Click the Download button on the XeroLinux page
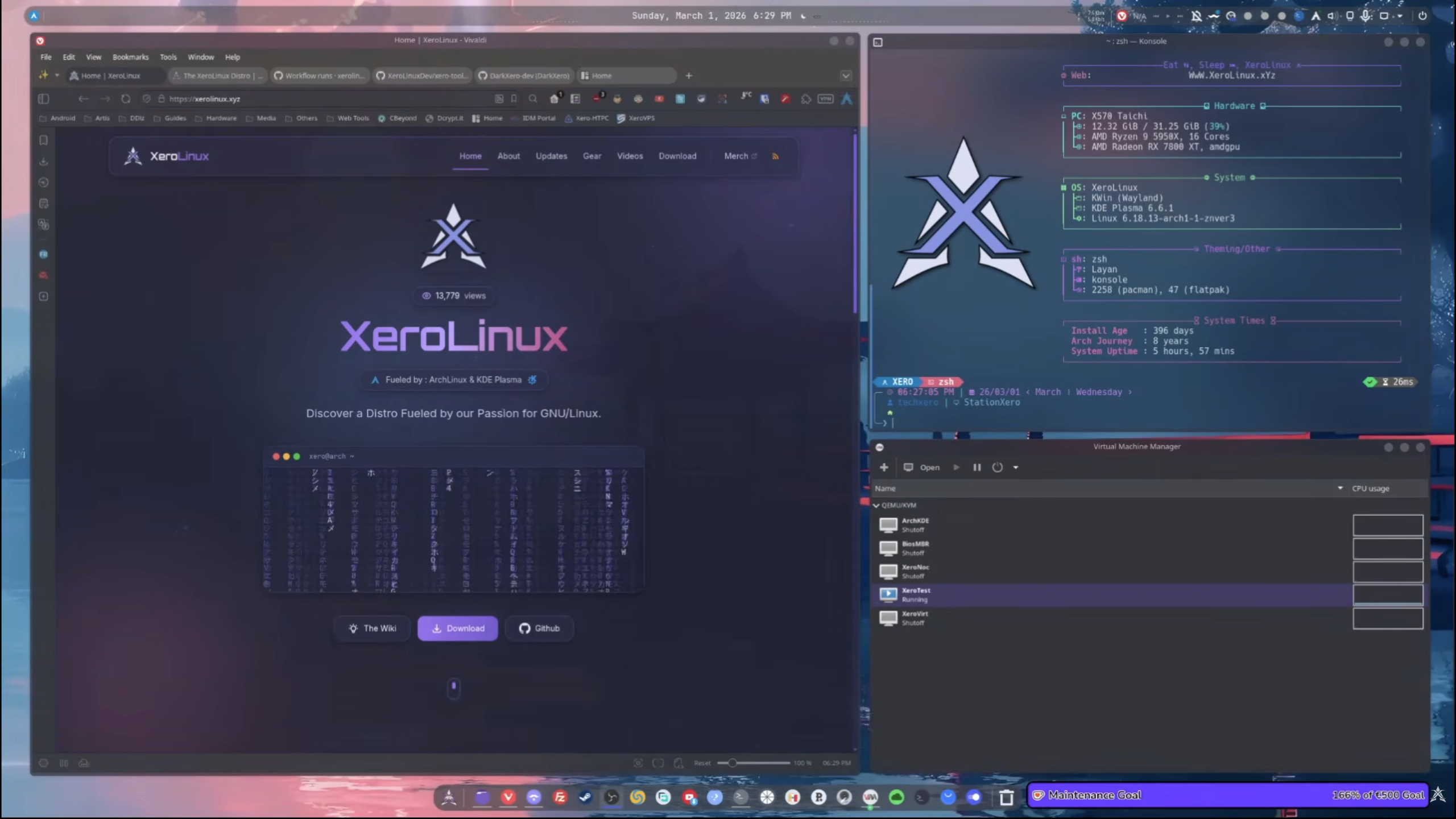1456x819 pixels. click(x=458, y=628)
